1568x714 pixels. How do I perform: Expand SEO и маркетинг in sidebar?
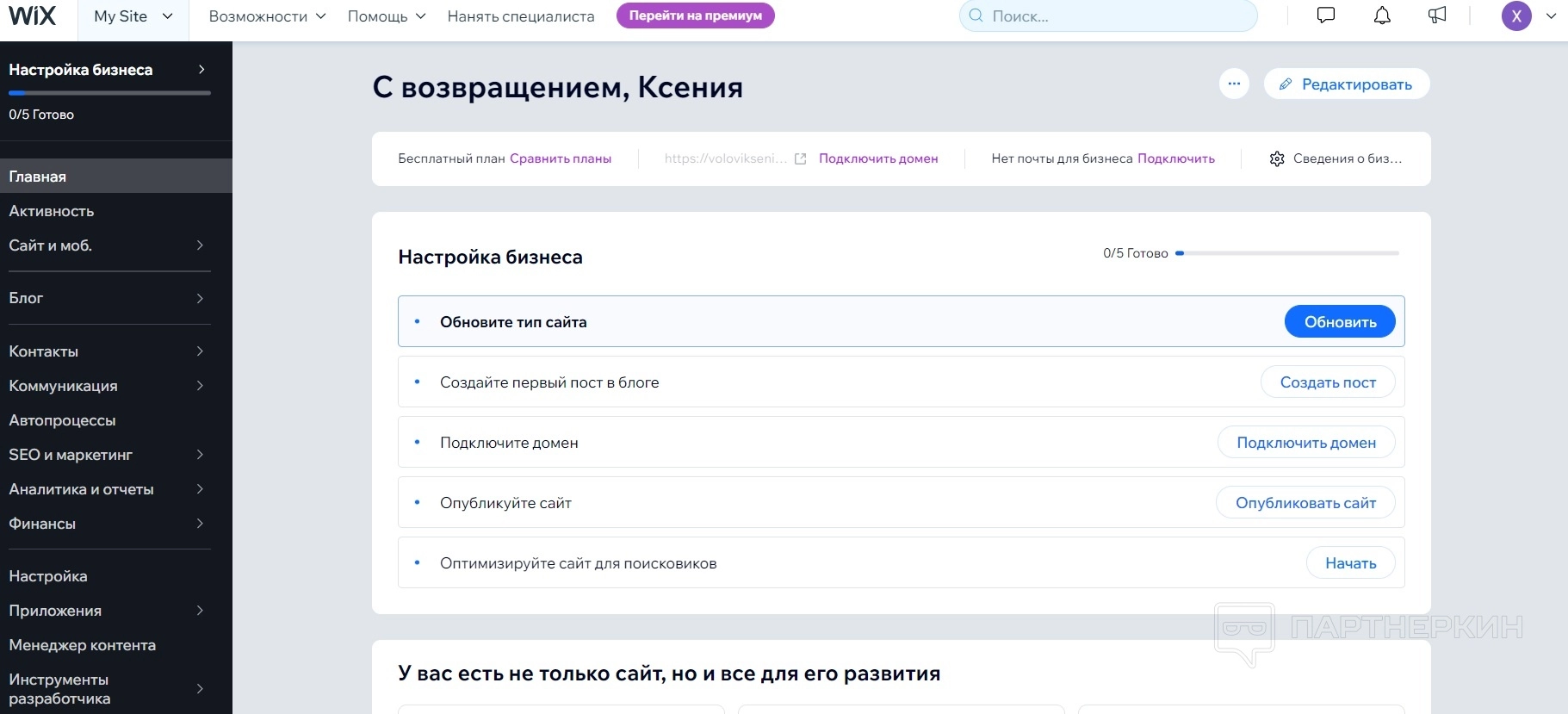[x=108, y=455]
